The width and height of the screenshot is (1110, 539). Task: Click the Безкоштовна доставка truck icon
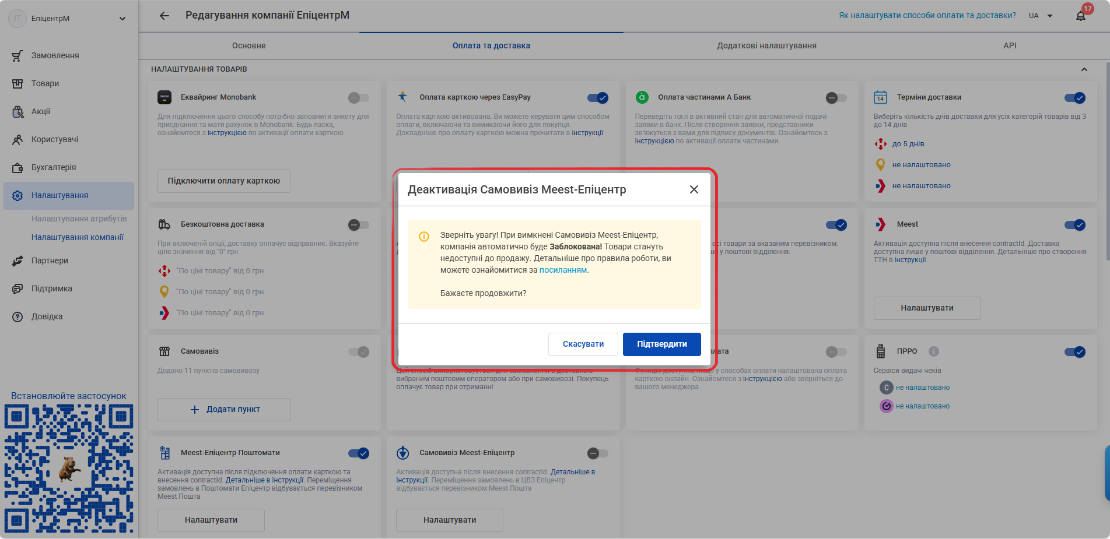[x=164, y=225]
